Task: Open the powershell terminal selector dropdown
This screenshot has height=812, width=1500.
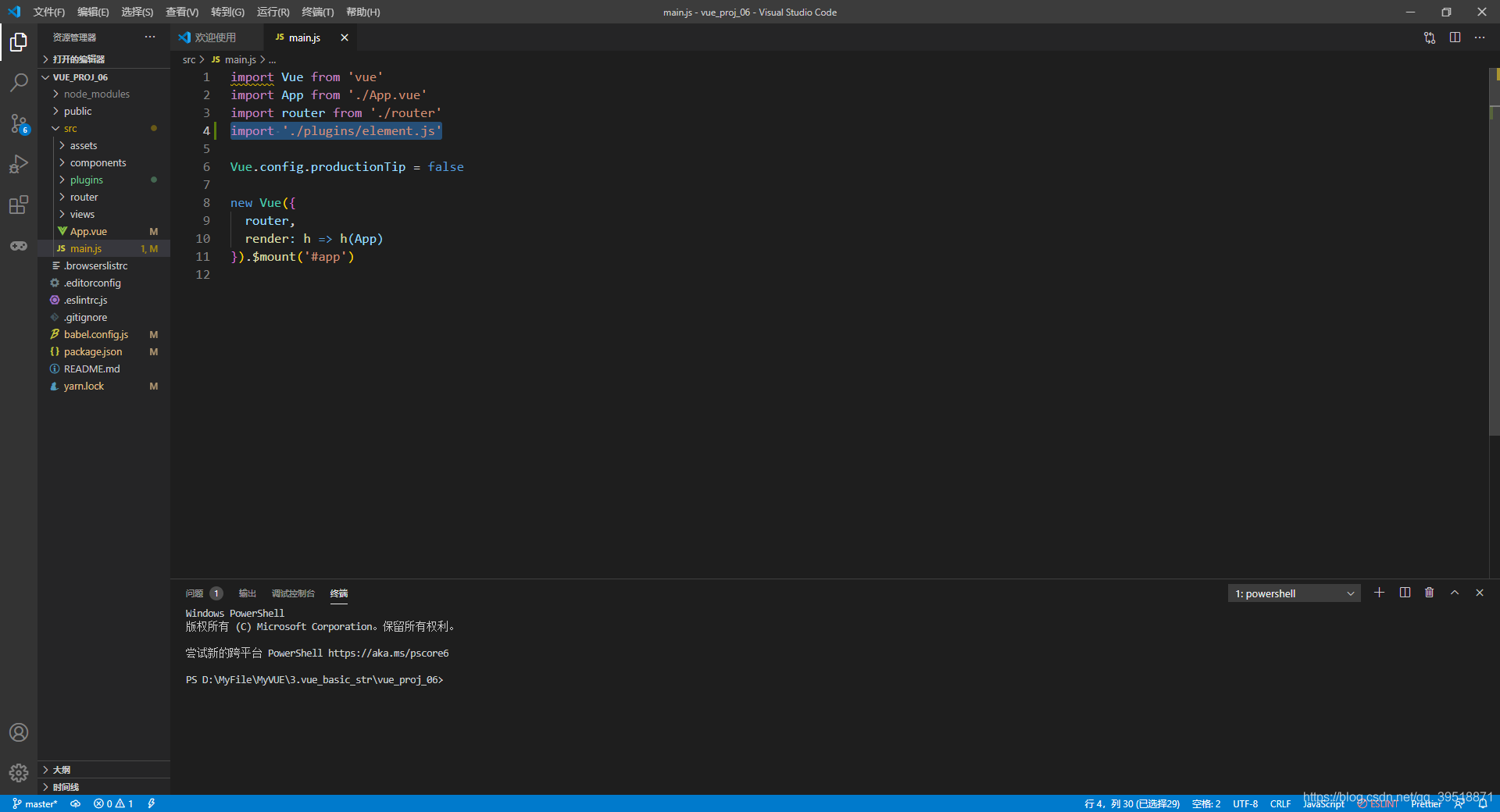Action: [1294, 593]
